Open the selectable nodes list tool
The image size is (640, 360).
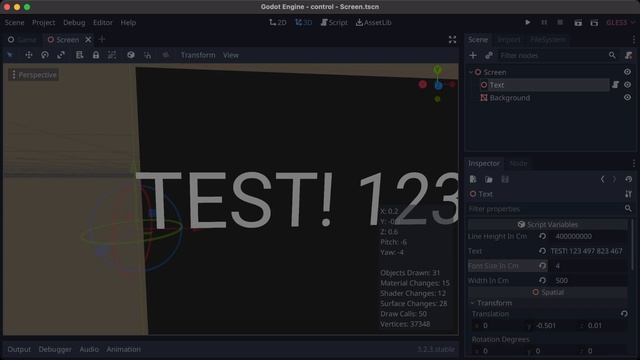80,55
